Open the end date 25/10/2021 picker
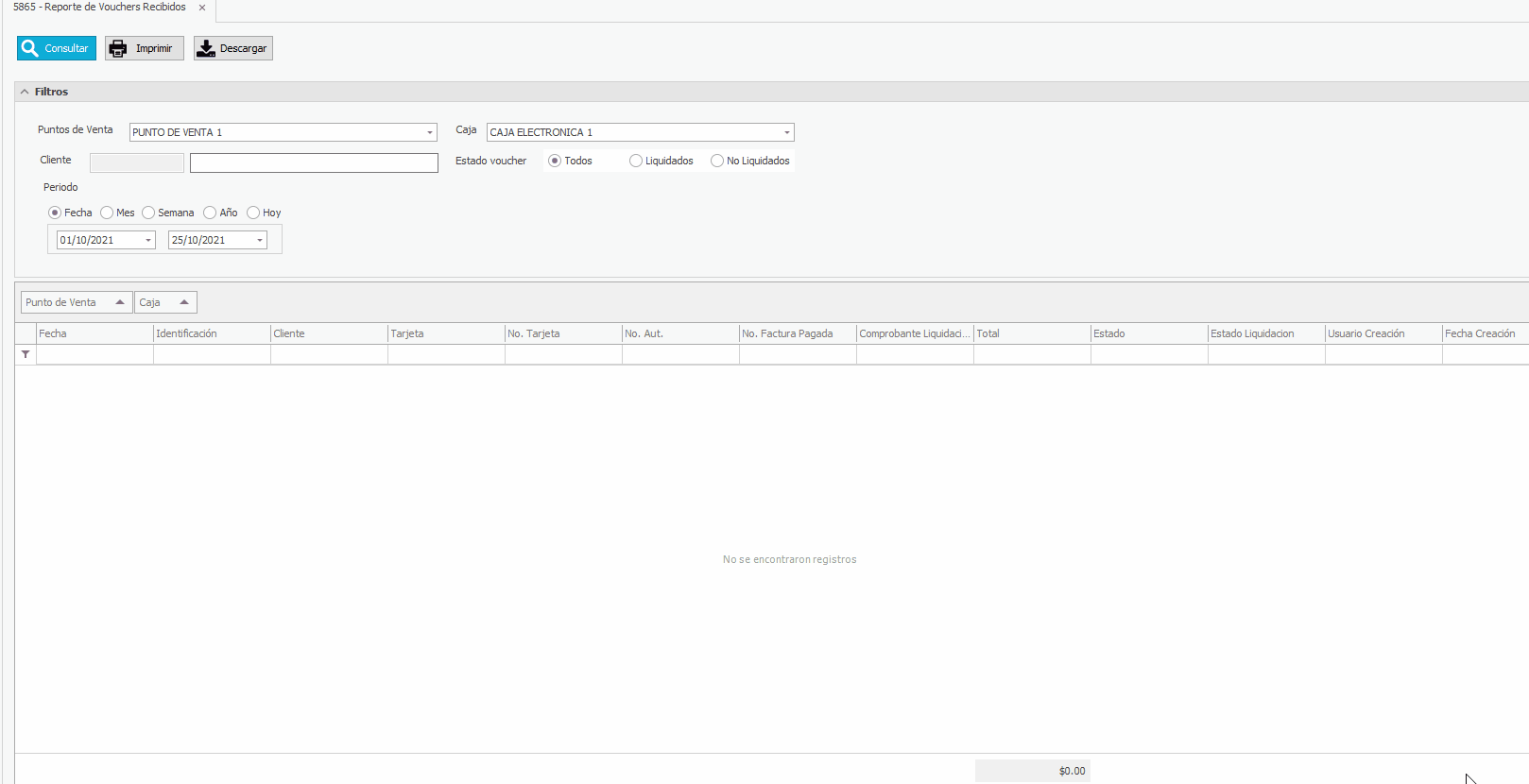The width and height of the screenshot is (1529, 784). pyautogui.click(x=260, y=240)
